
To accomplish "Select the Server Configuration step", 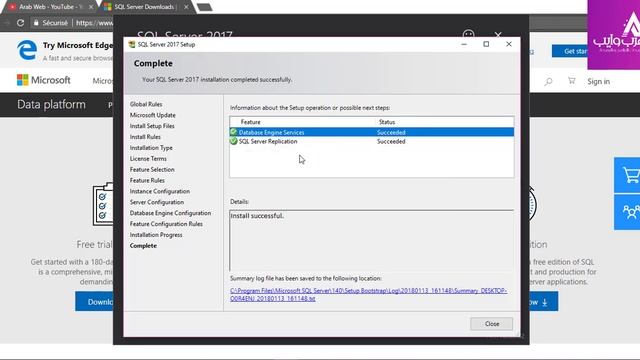I will [157, 202].
